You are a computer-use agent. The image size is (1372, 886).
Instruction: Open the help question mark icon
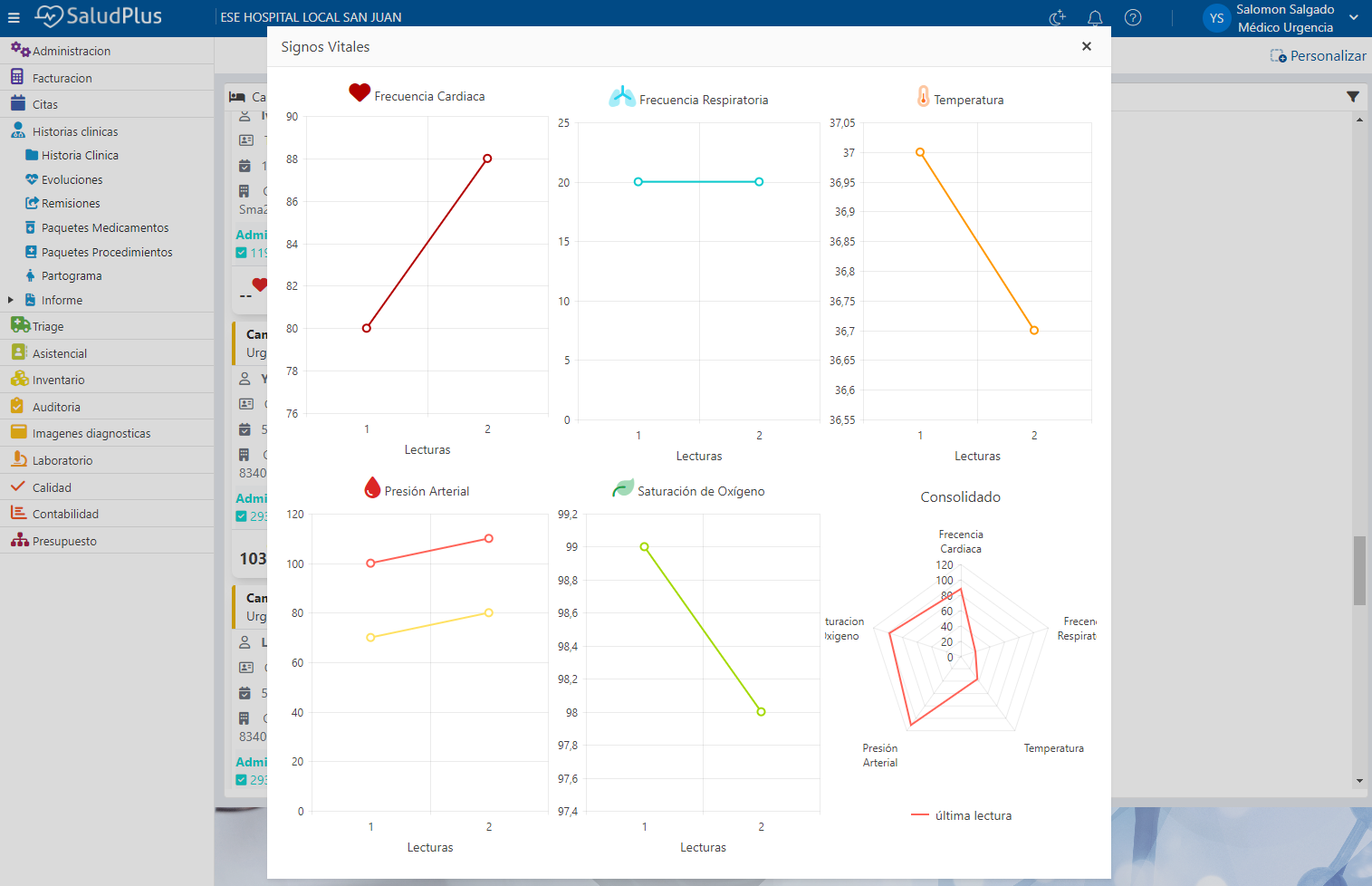1133,18
